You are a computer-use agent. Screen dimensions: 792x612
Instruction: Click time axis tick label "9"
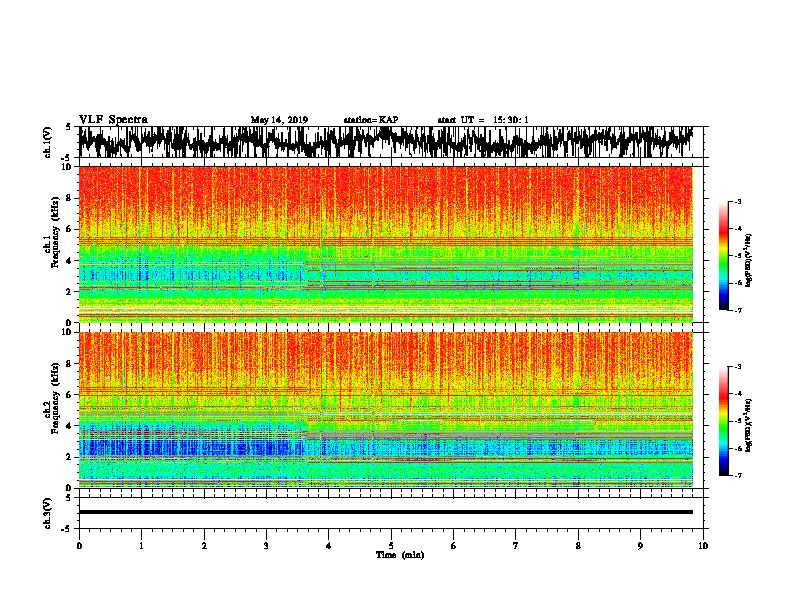640,546
